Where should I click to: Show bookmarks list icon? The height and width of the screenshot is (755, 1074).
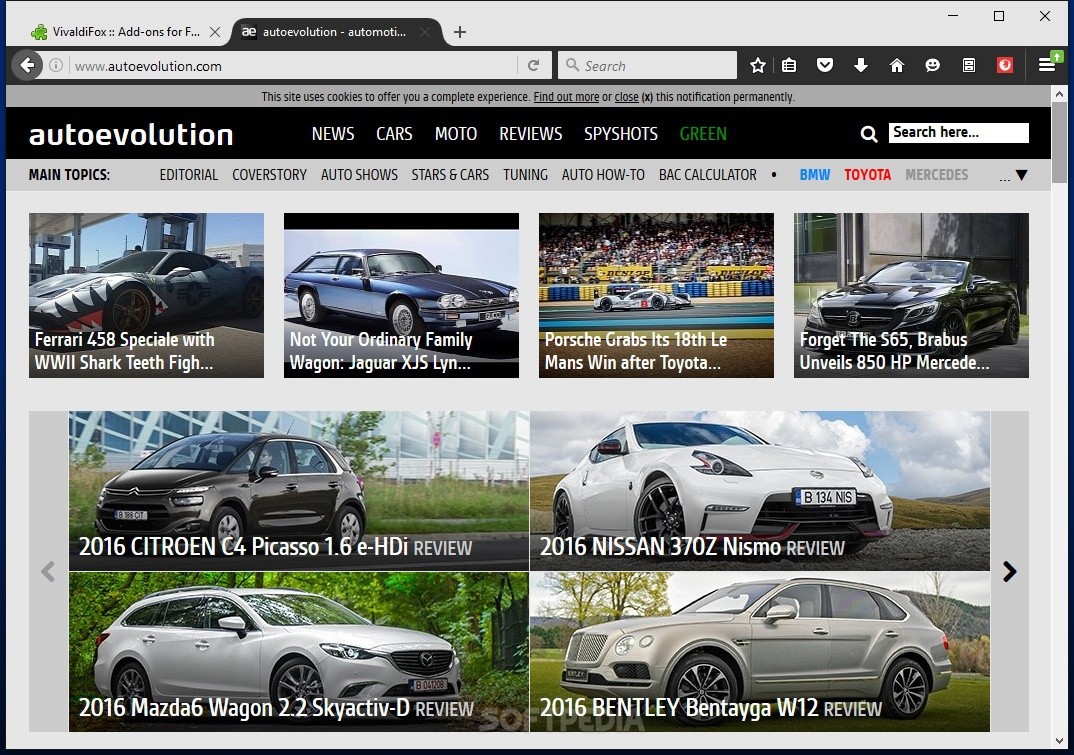789,66
